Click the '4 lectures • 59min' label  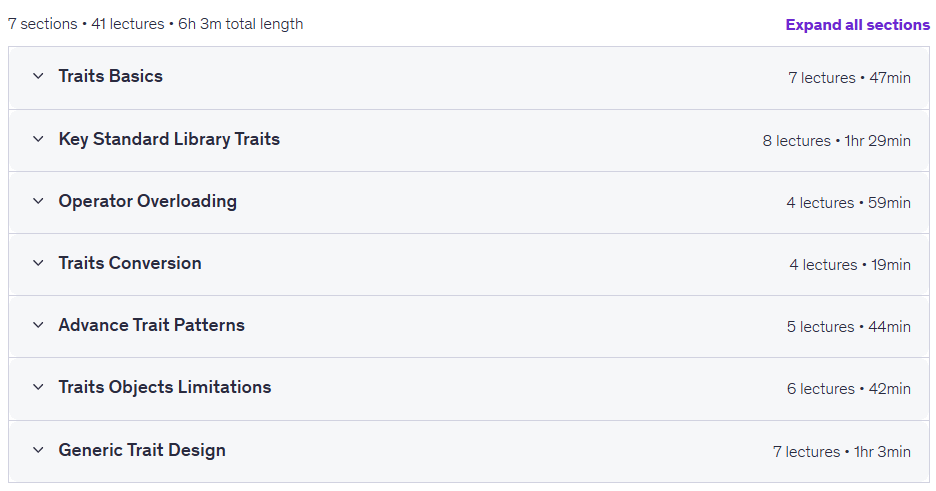848,203
